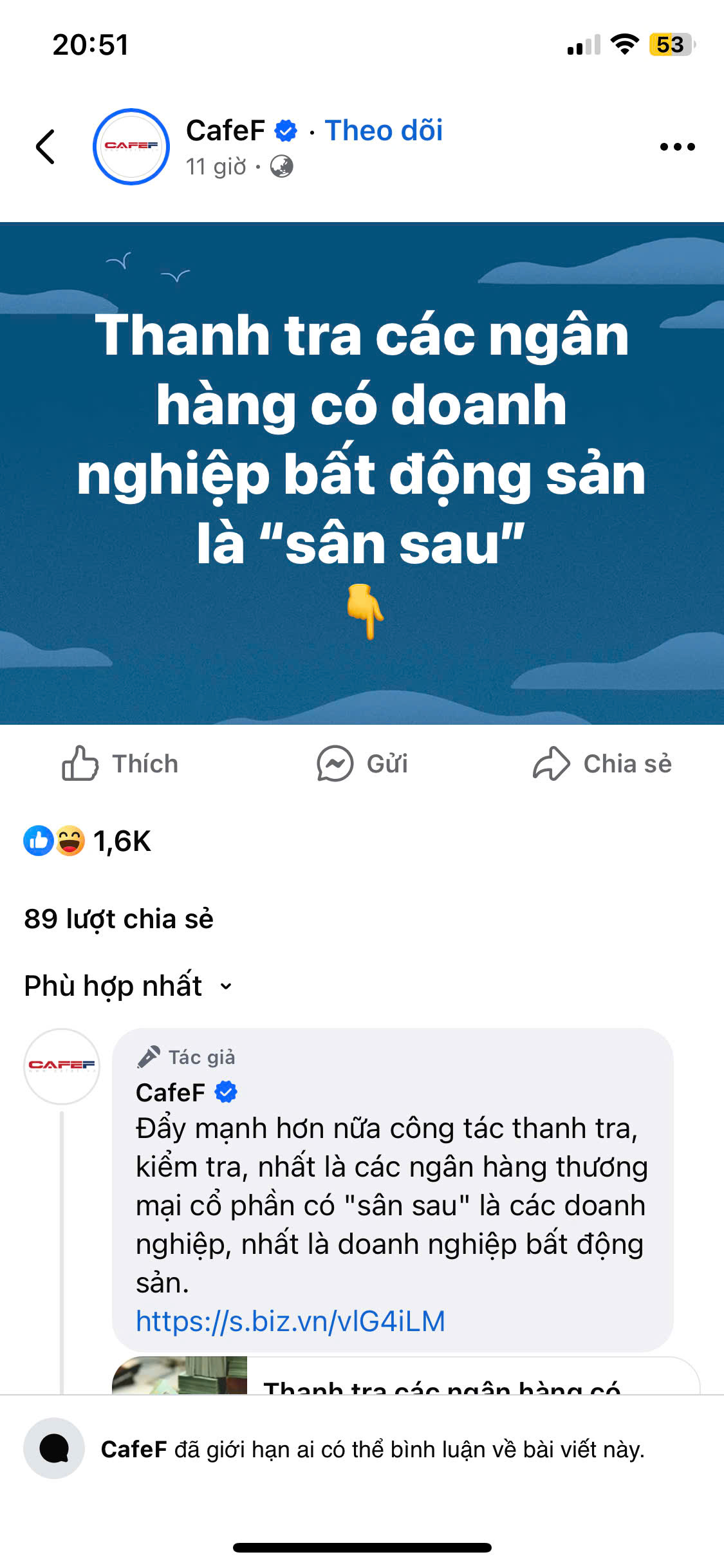Open the three-dots post options menu

tap(677, 147)
